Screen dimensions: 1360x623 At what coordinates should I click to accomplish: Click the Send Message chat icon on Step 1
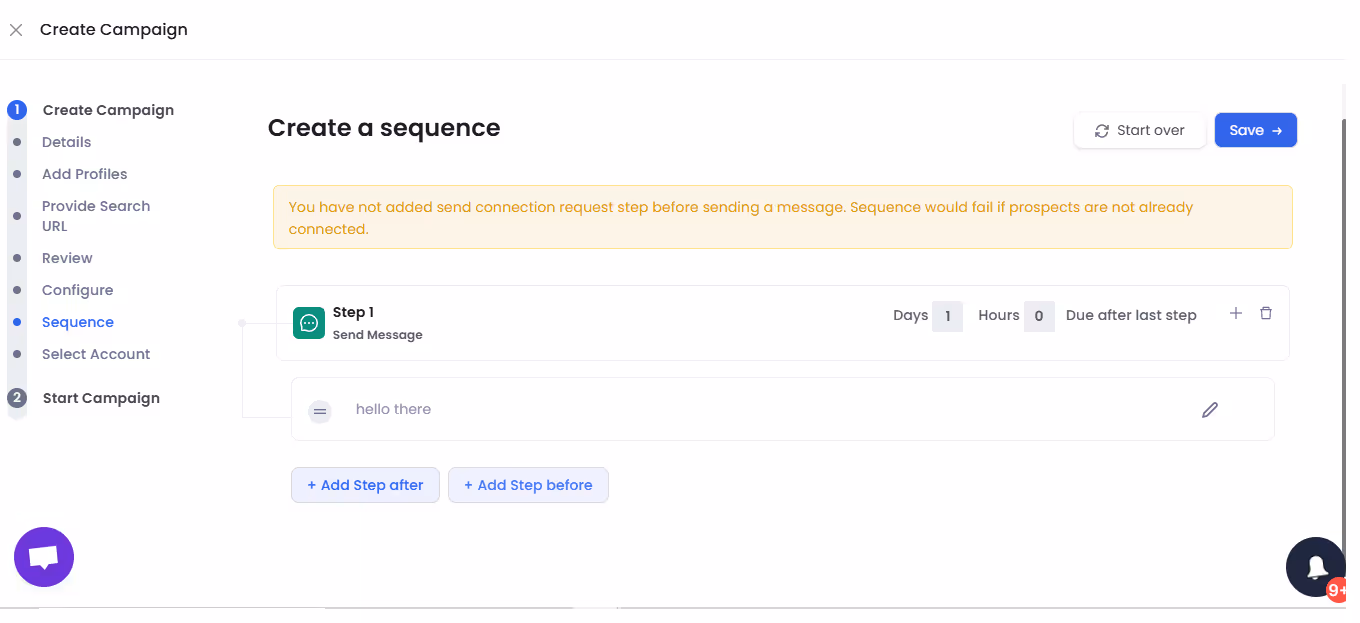coord(308,323)
